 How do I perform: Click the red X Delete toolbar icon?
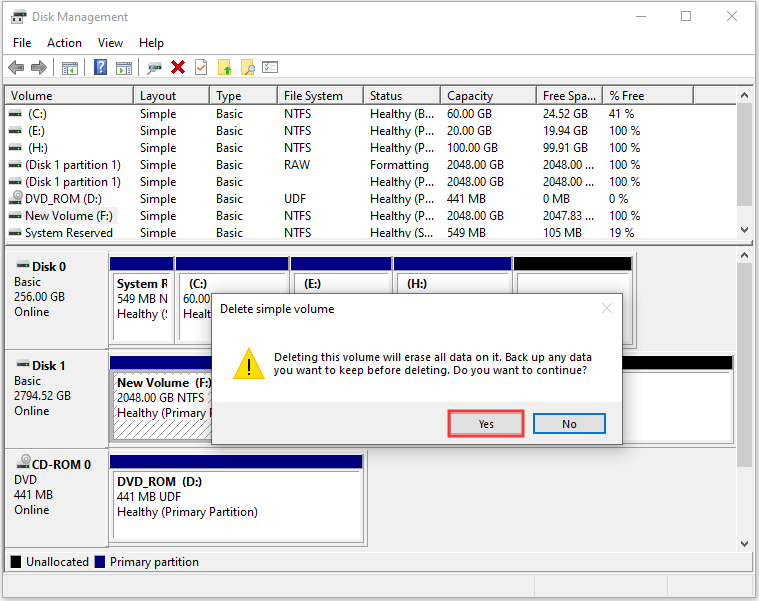(x=178, y=67)
